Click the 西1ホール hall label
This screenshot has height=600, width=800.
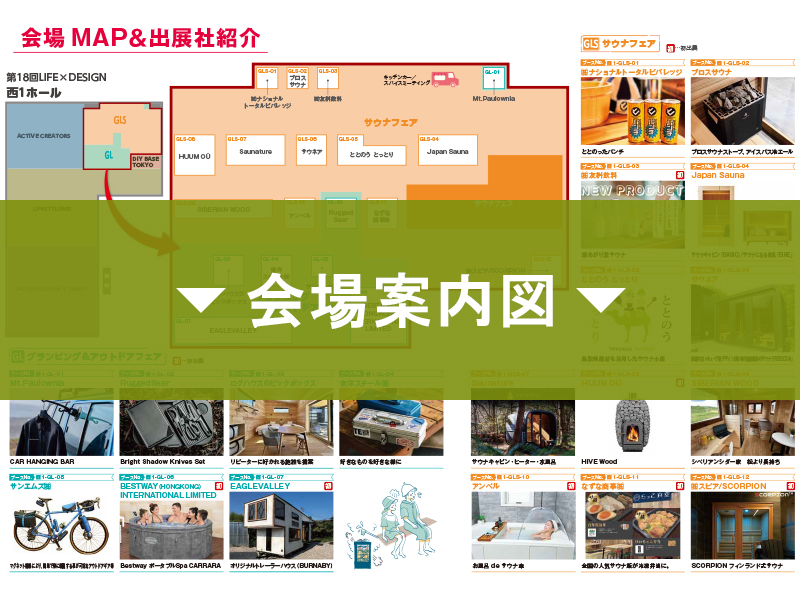click(x=34, y=93)
